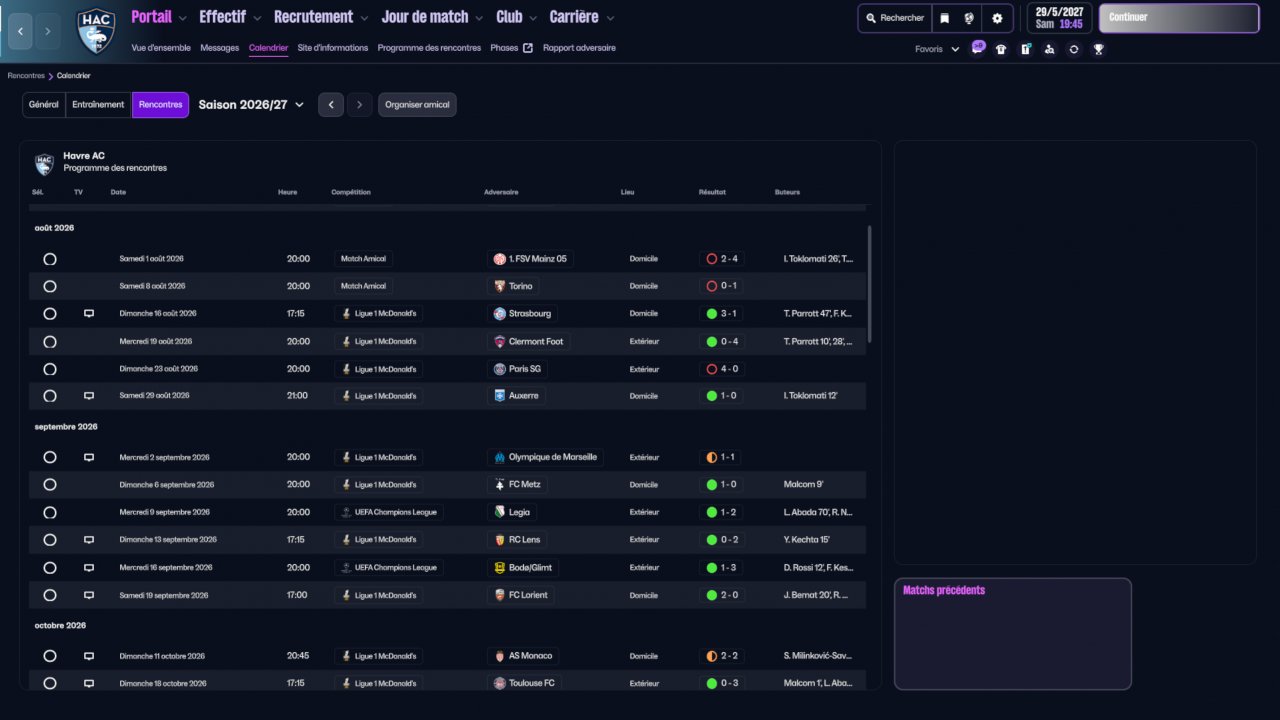Screen dimensions: 1280x720
Task: Click the Clermont Foot club badge
Action: 500,342
